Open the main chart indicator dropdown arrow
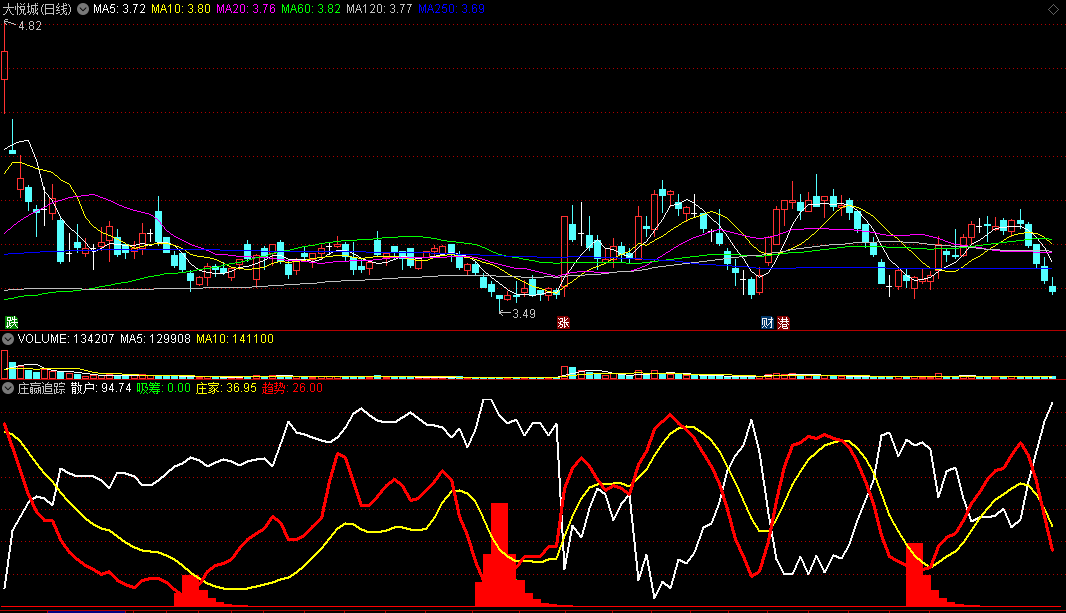This screenshot has width=1066, height=613. pyautogui.click(x=83, y=9)
